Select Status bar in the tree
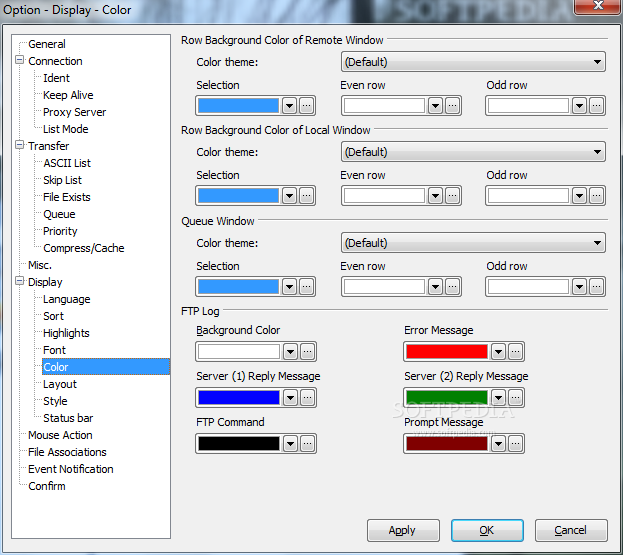 [x=68, y=418]
